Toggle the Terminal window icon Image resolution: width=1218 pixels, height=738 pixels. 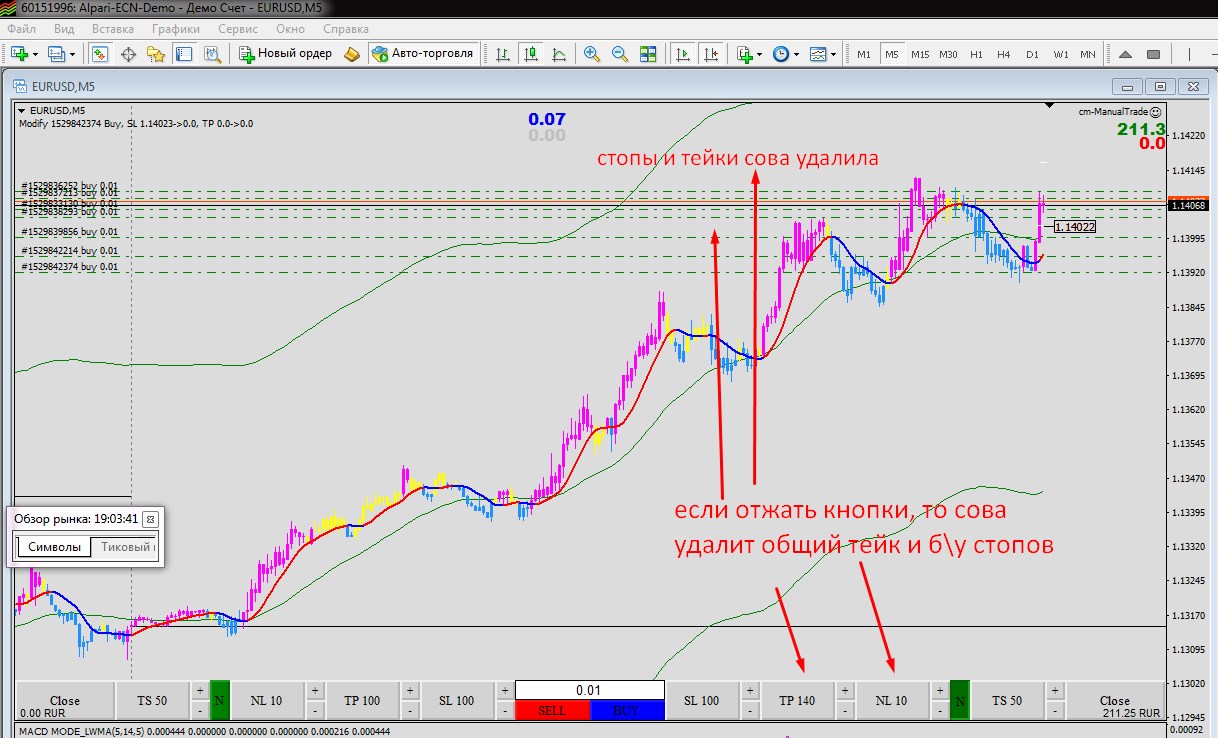tap(186, 53)
